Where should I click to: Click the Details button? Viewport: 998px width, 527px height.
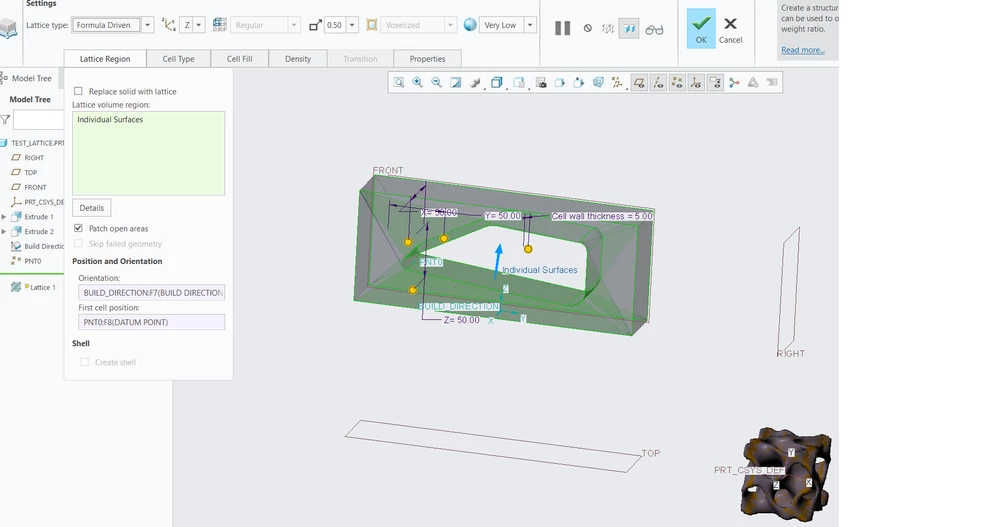point(92,208)
